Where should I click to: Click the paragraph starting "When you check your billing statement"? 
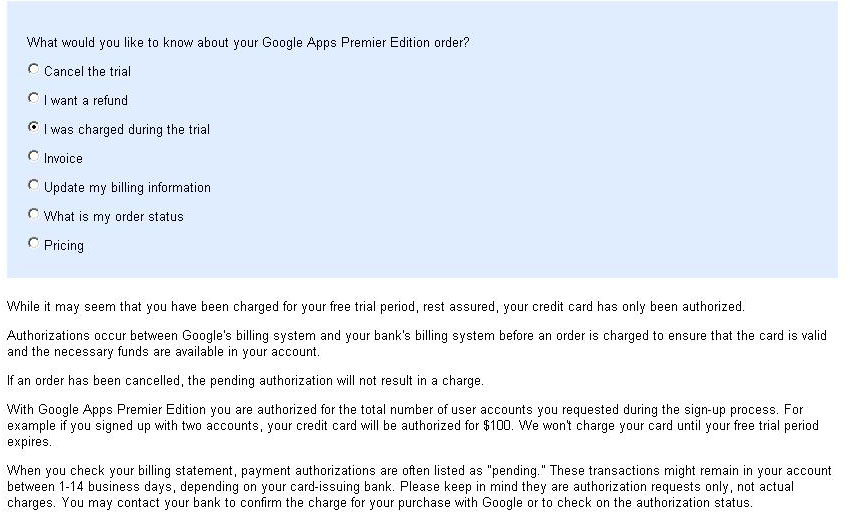tap(418, 486)
